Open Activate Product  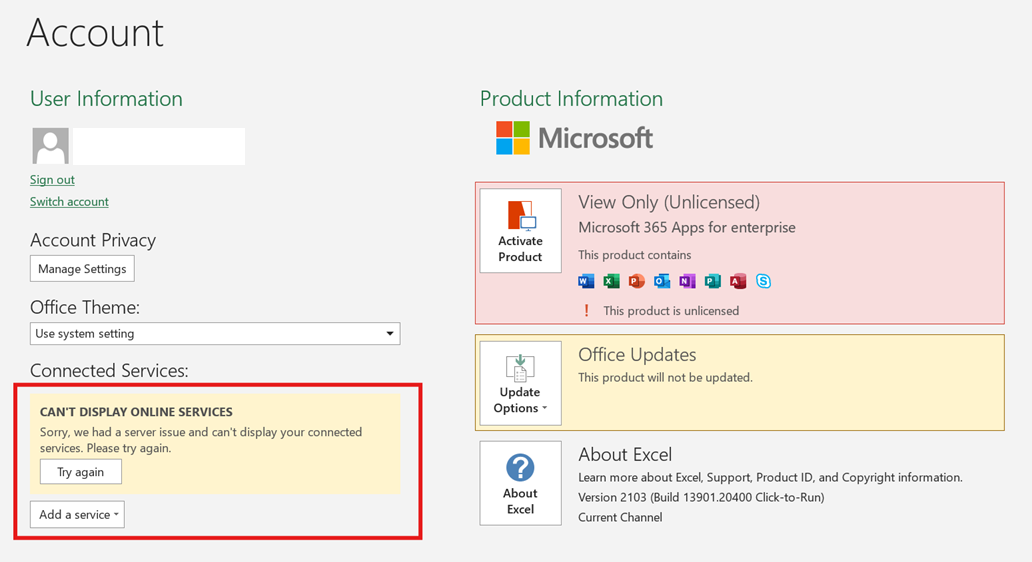point(521,230)
